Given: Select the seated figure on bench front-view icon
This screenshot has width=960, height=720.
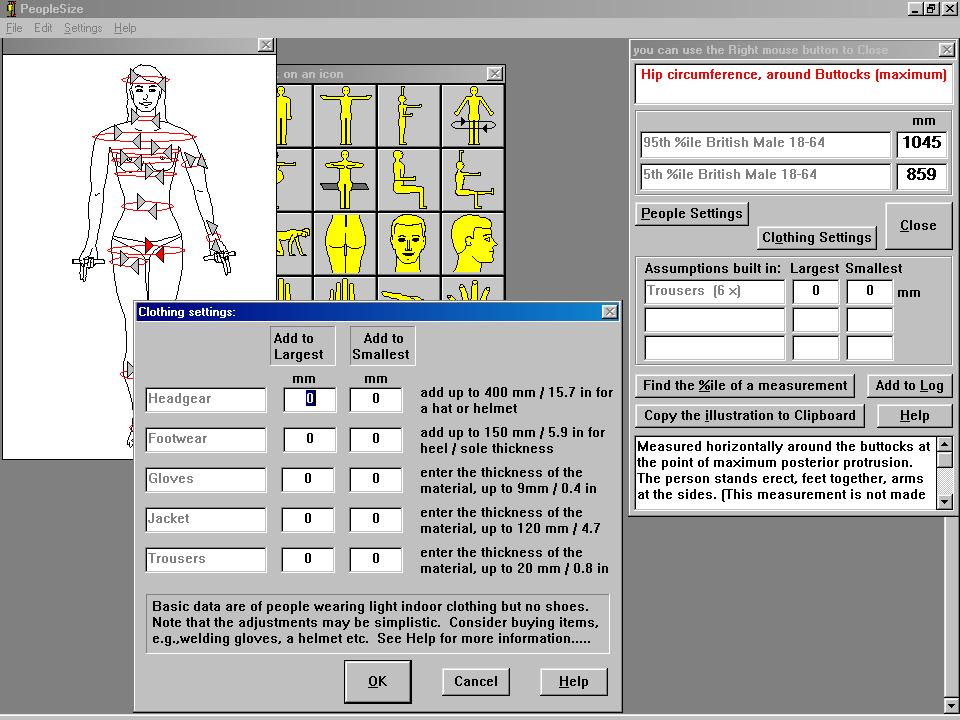Looking at the screenshot, I should pos(346,180).
